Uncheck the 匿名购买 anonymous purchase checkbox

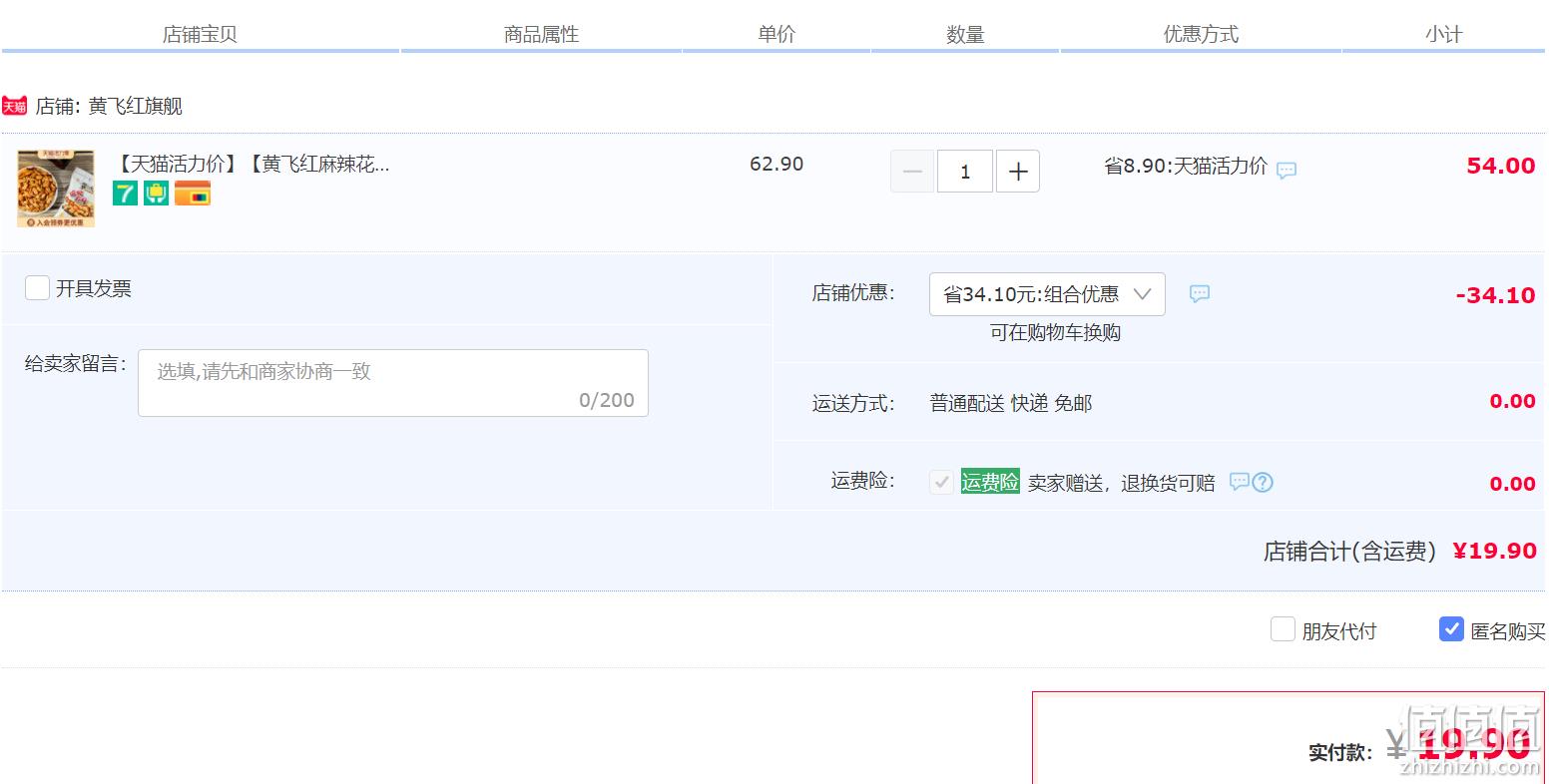tap(1451, 628)
